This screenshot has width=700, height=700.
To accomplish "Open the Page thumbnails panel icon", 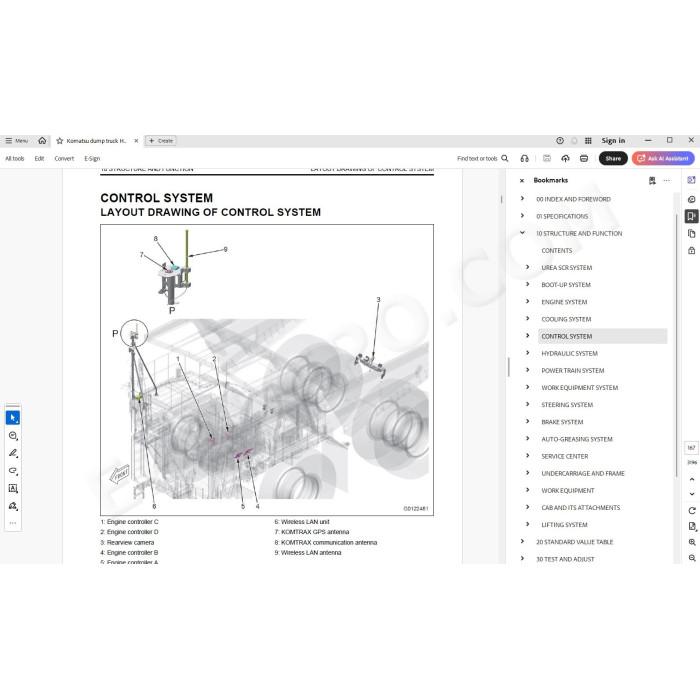I will pyautogui.click(x=692, y=233).
